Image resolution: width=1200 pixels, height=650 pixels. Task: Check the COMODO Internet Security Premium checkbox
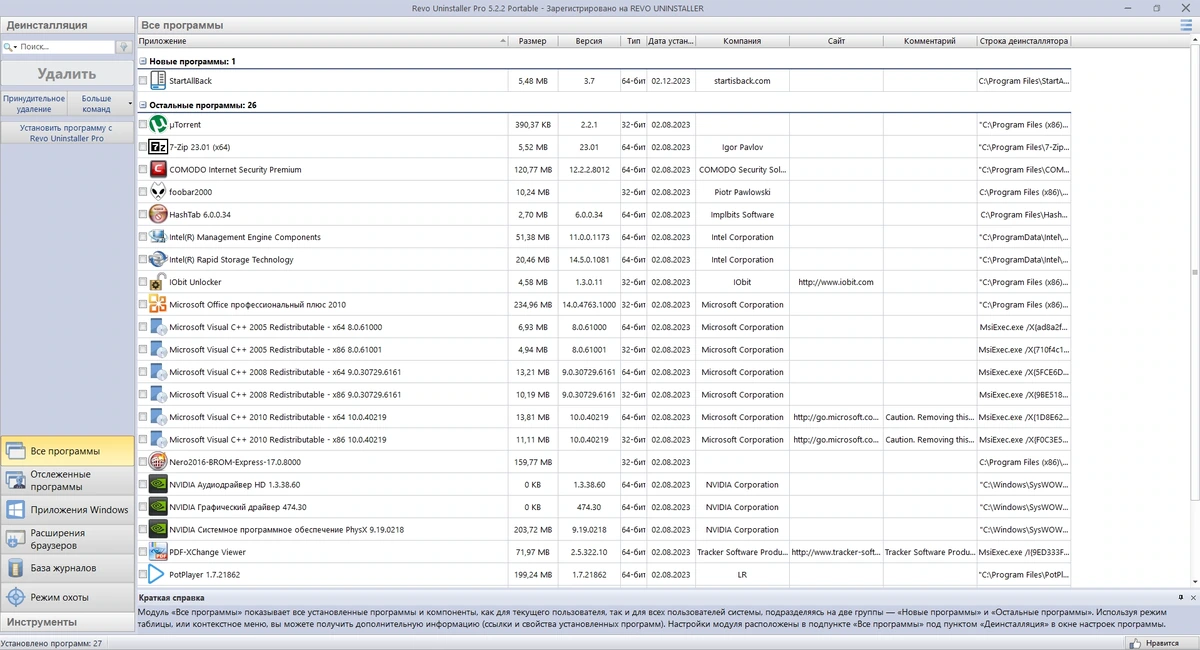pyautogui.click(x=142, y=170)
